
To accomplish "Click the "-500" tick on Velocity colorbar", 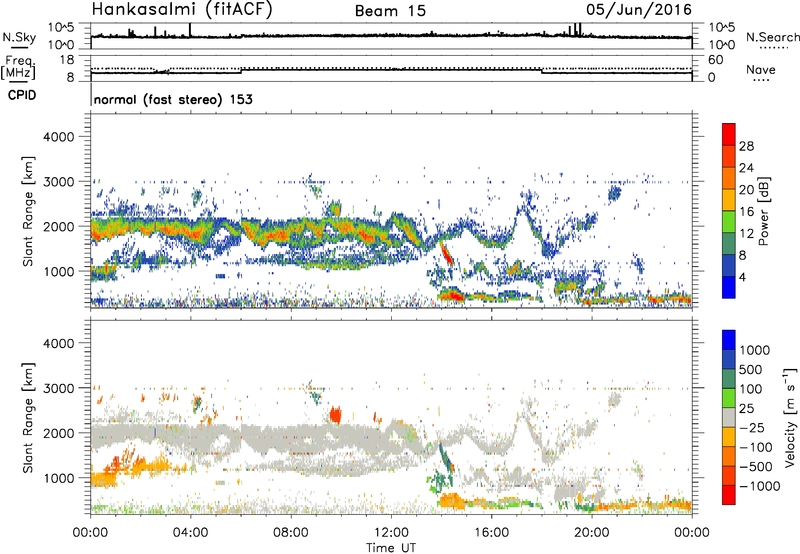I will click(756, 467).
